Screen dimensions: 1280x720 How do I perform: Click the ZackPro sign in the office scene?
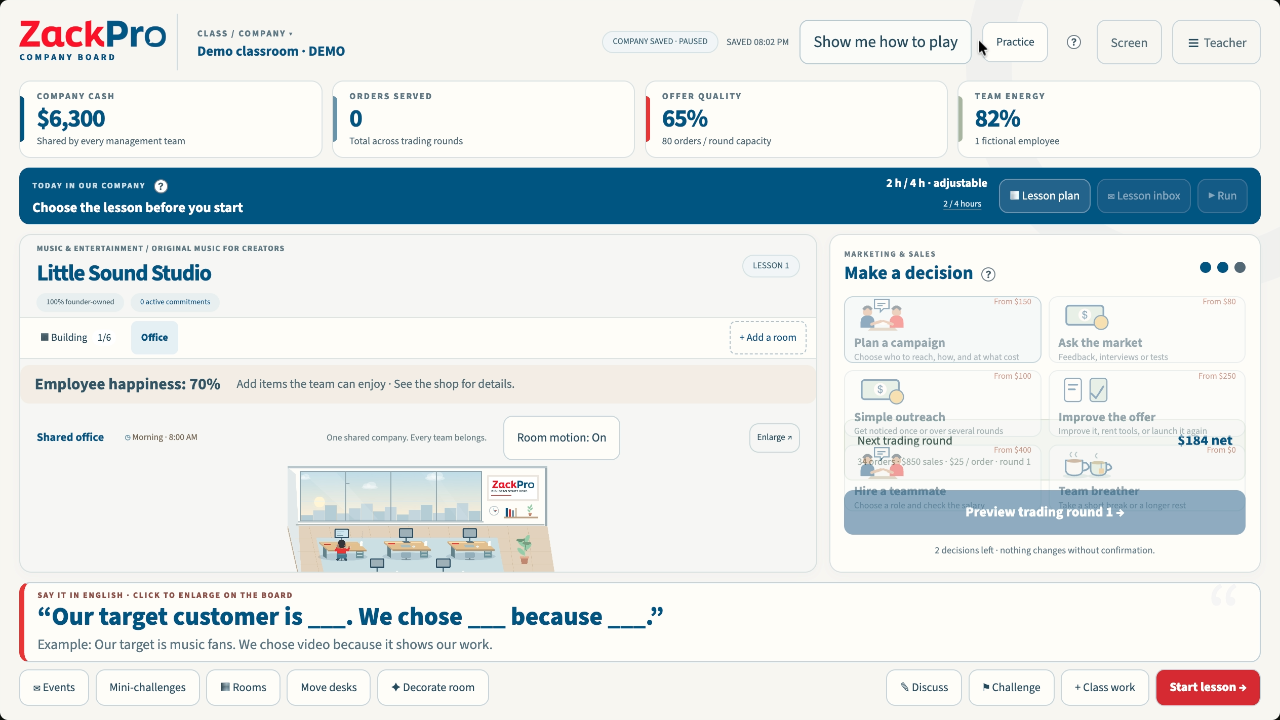513,486
